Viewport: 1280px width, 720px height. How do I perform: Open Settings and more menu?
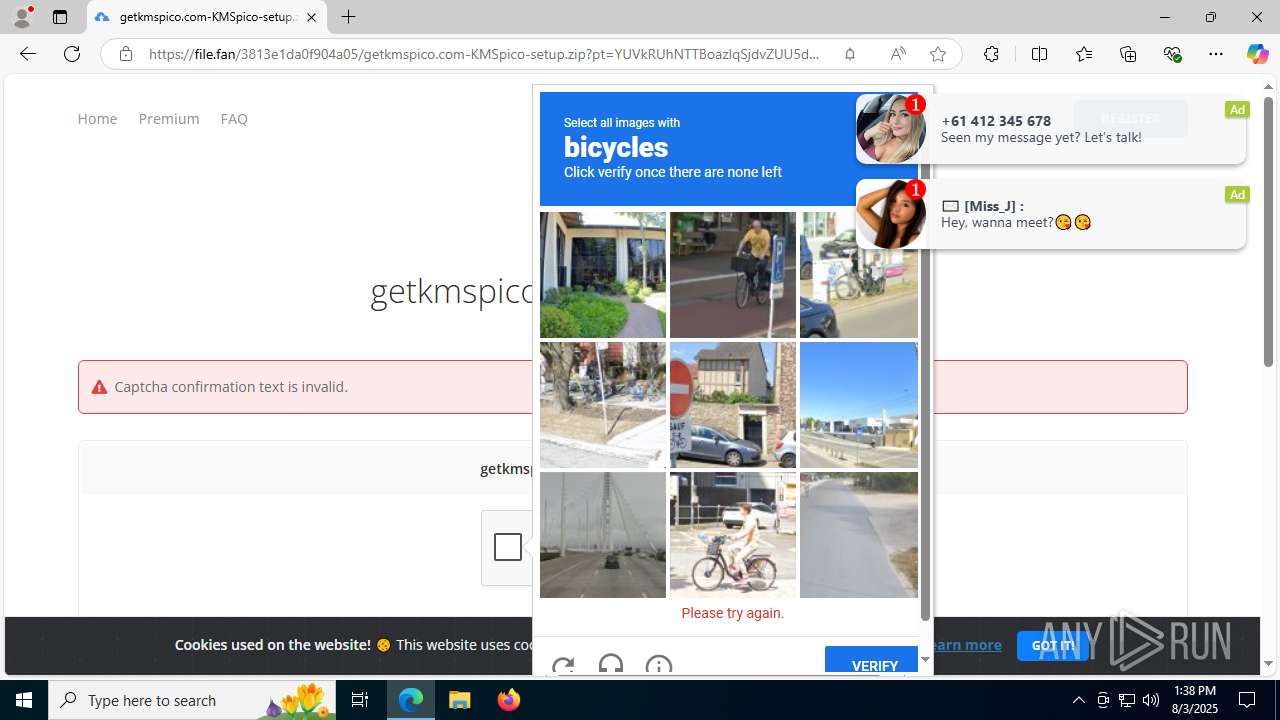pyautogui.click(x=1216, y=54)
